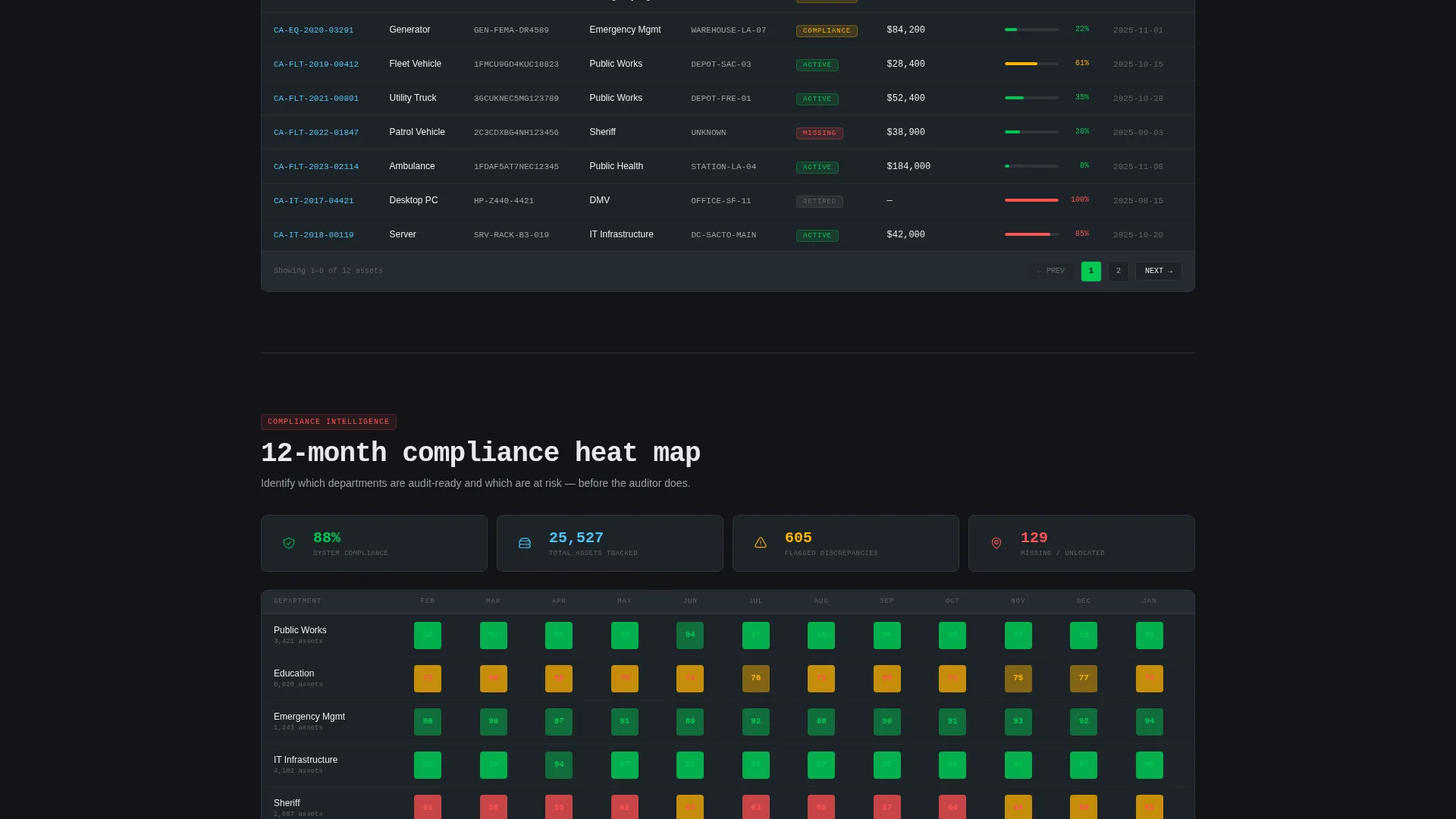
Task: Click the JUN column header
Action: coord(690,601)
